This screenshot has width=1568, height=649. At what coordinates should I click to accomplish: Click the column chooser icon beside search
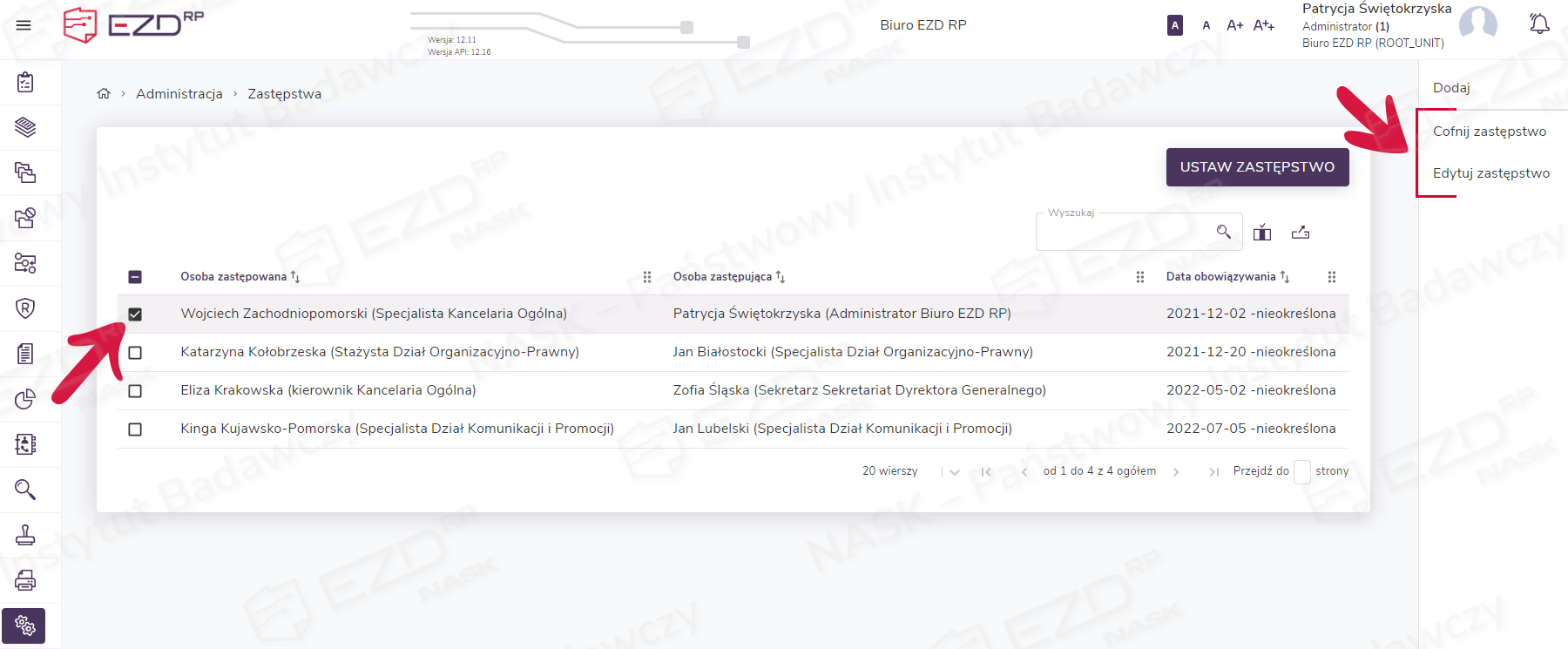tap(1262, 232)
